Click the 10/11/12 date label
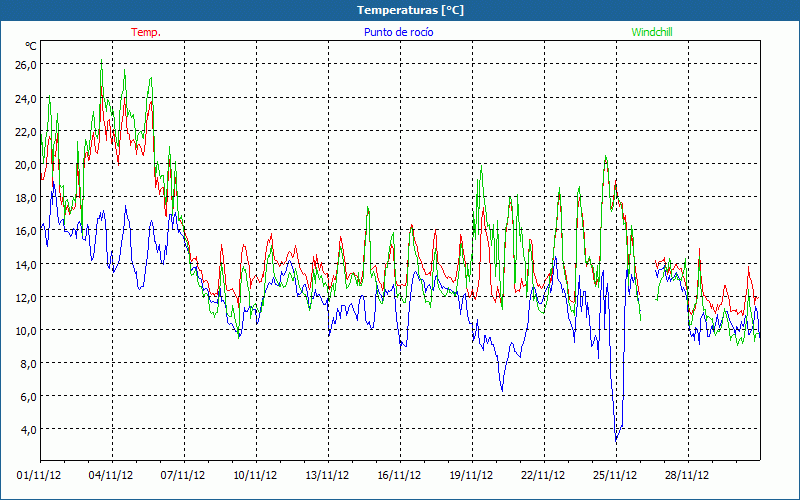Viewport: 800px width, 500px height. click(255, 475)
